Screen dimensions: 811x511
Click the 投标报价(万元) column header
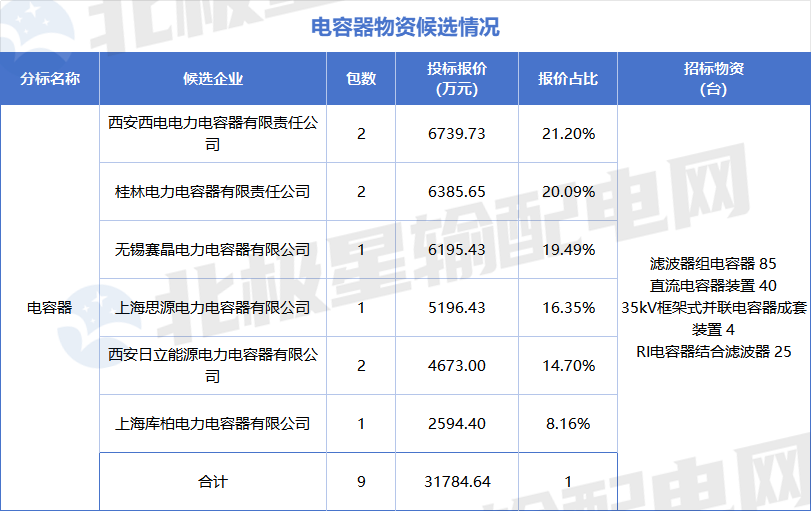coord(457,79)
